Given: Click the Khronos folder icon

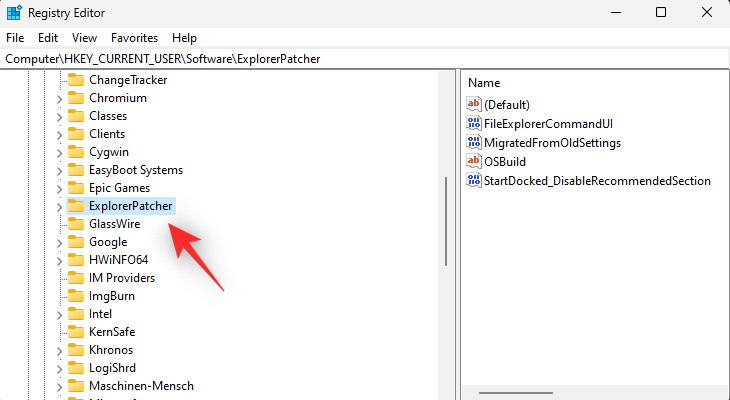Looking at the screenshot, I should coord(75,350).
